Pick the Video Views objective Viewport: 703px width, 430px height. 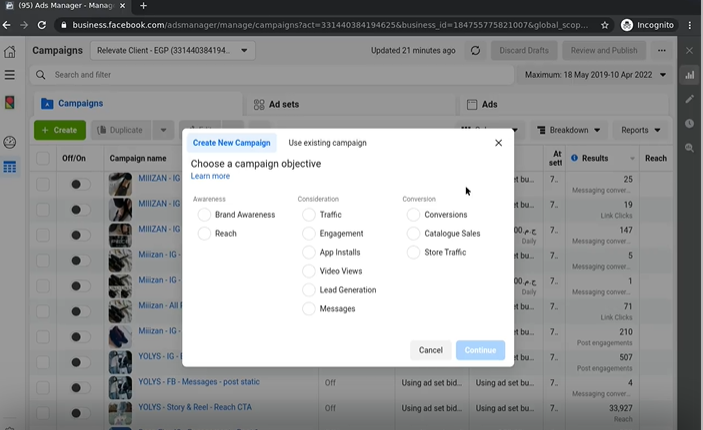[x=308, y=271]
